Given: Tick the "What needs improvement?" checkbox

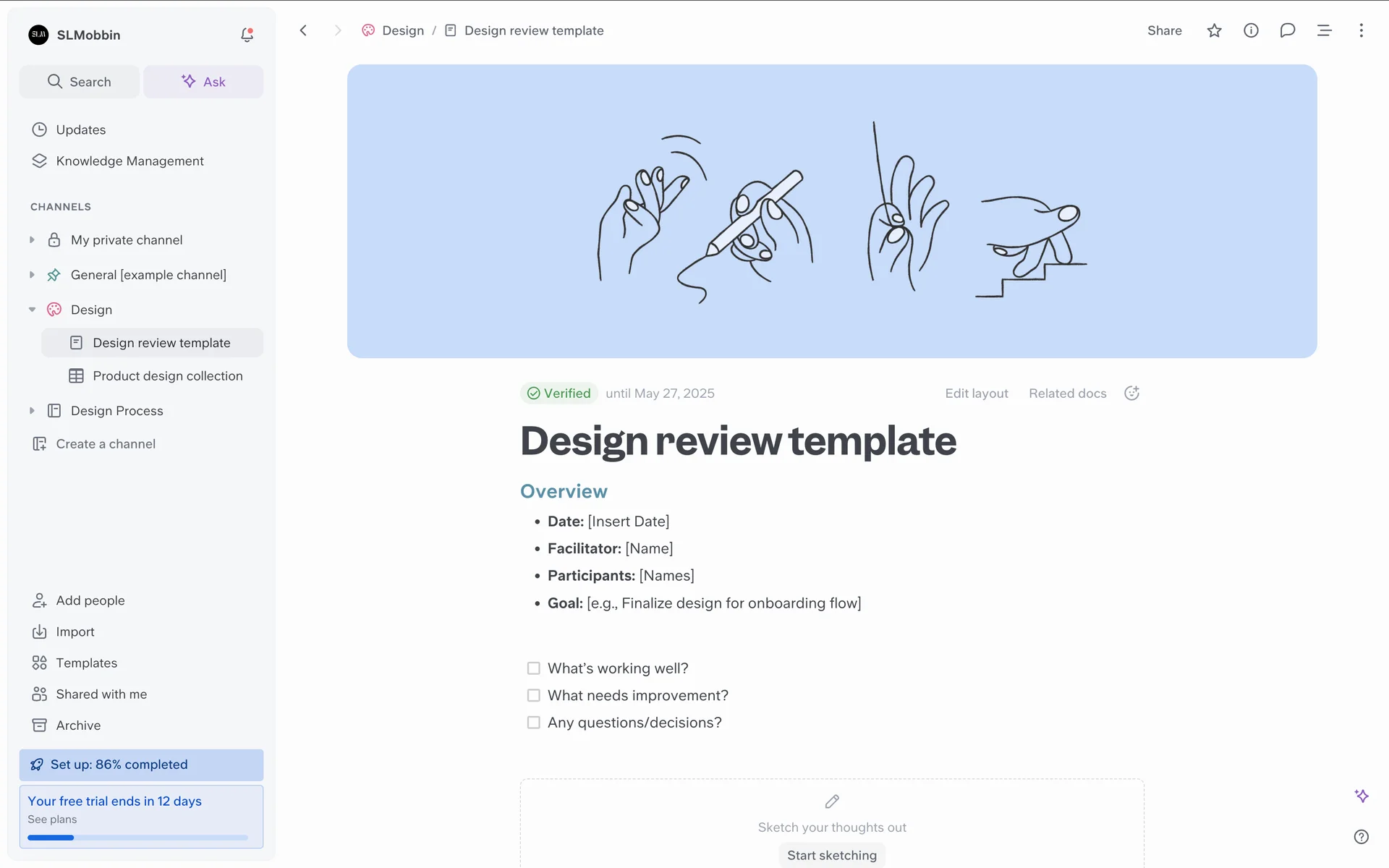Looking at the screenshot, I should click(x=534, y=695).
